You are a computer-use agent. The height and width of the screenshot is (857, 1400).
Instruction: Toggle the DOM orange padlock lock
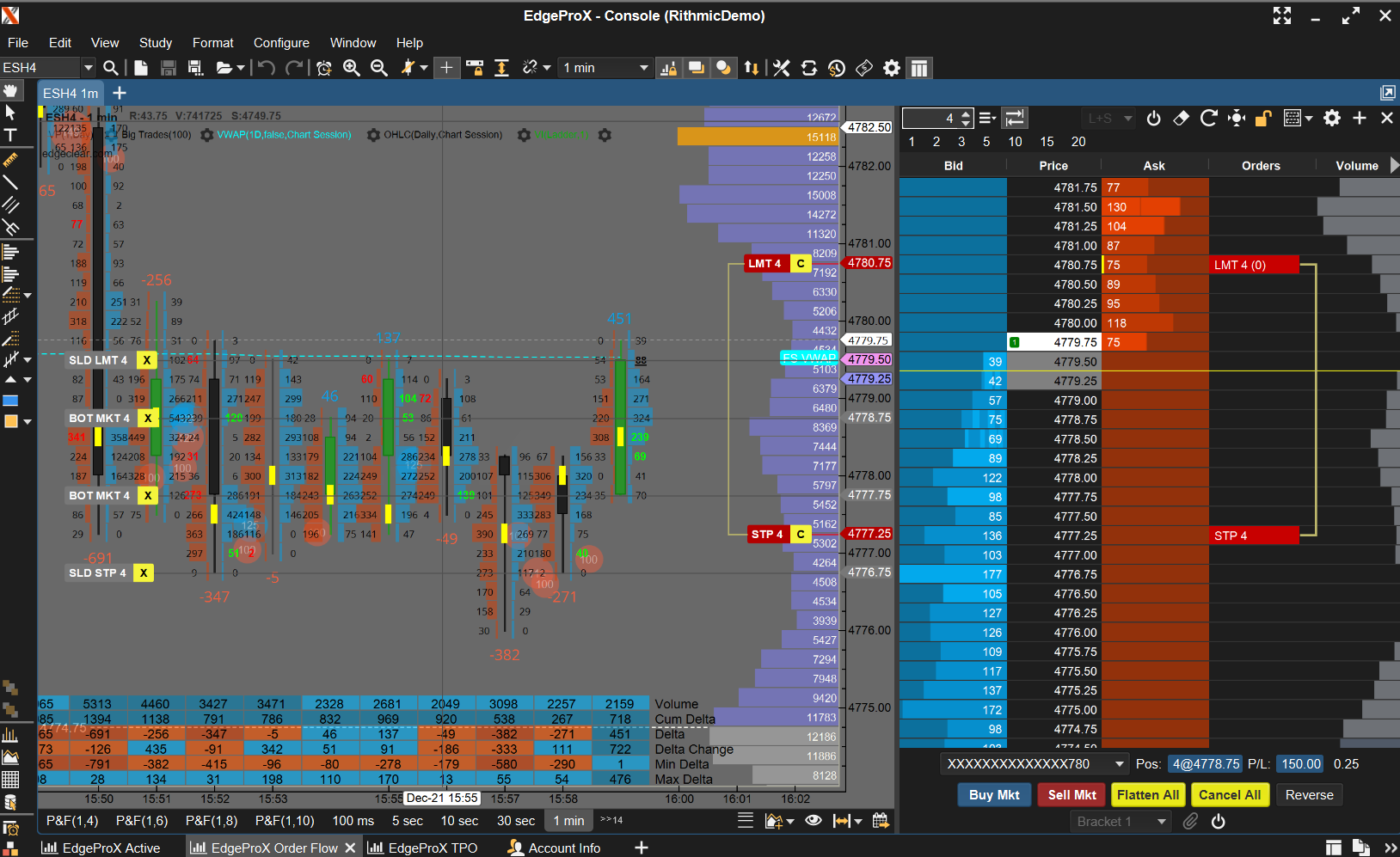point(1262,118)
